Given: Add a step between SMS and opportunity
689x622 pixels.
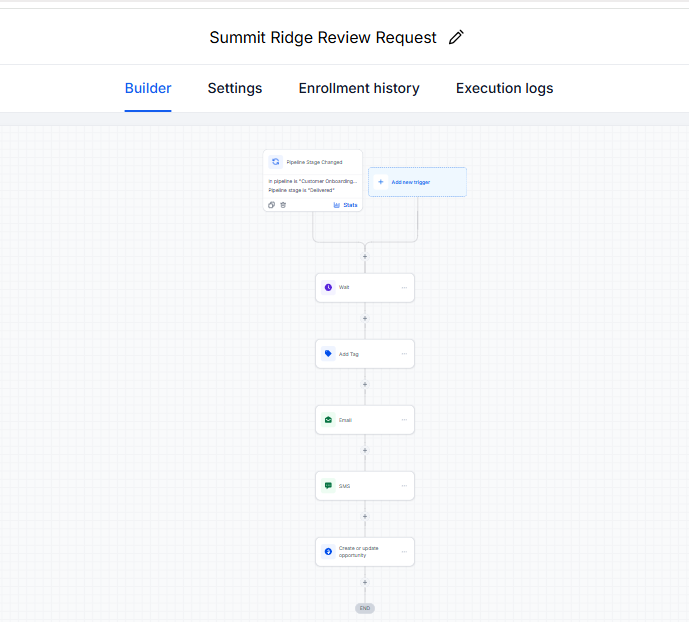Looking at the screenshot, I should coord(365,516).
